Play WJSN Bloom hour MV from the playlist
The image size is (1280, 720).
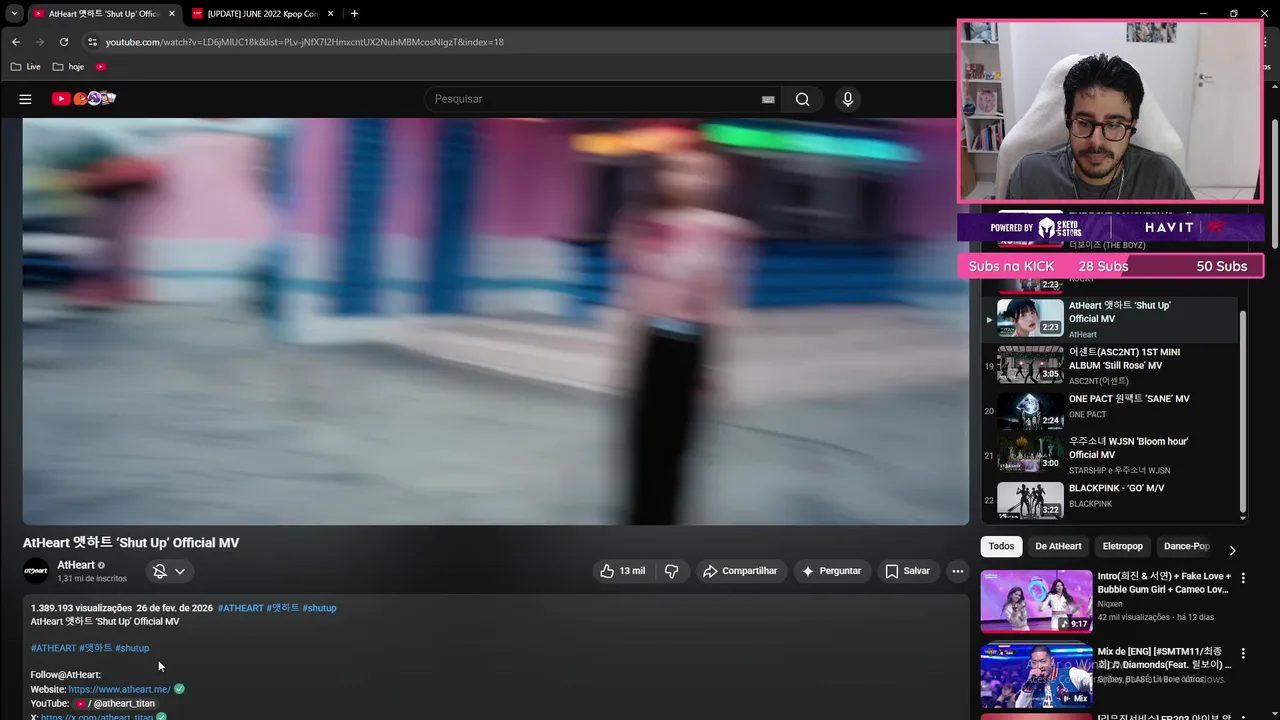1112,455
